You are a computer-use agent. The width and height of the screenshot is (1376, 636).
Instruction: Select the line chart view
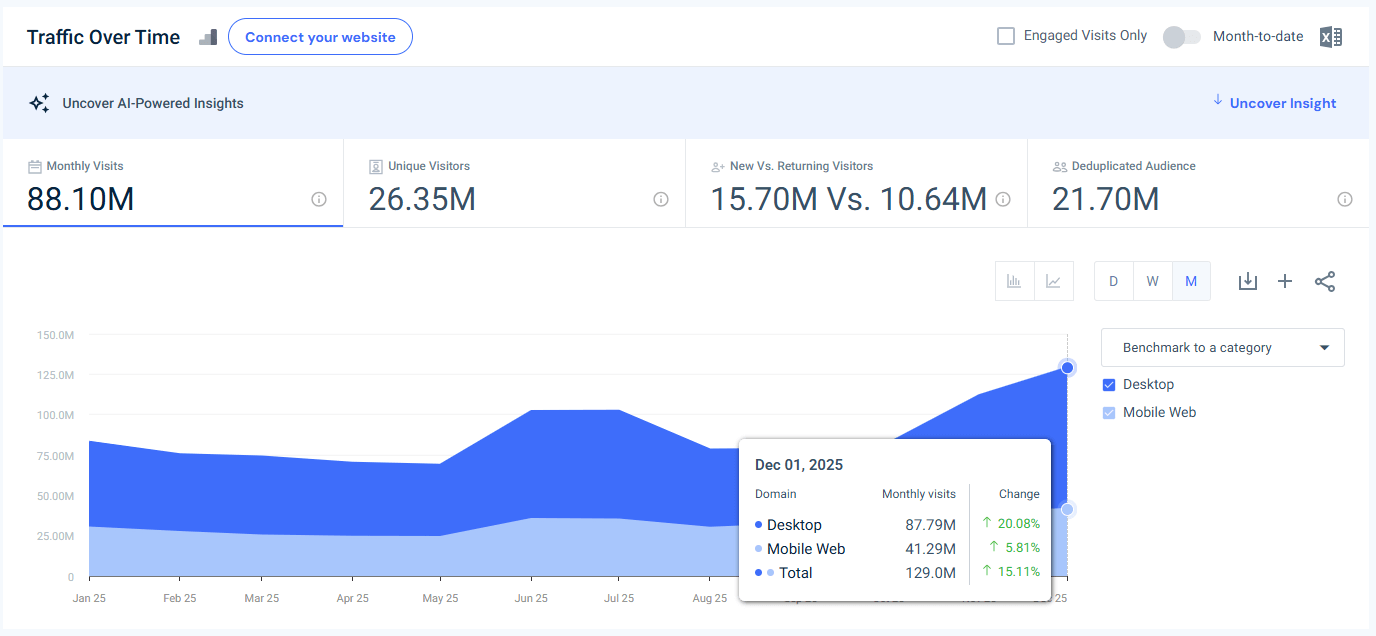pyautogui.click(x=1053, y=281)
